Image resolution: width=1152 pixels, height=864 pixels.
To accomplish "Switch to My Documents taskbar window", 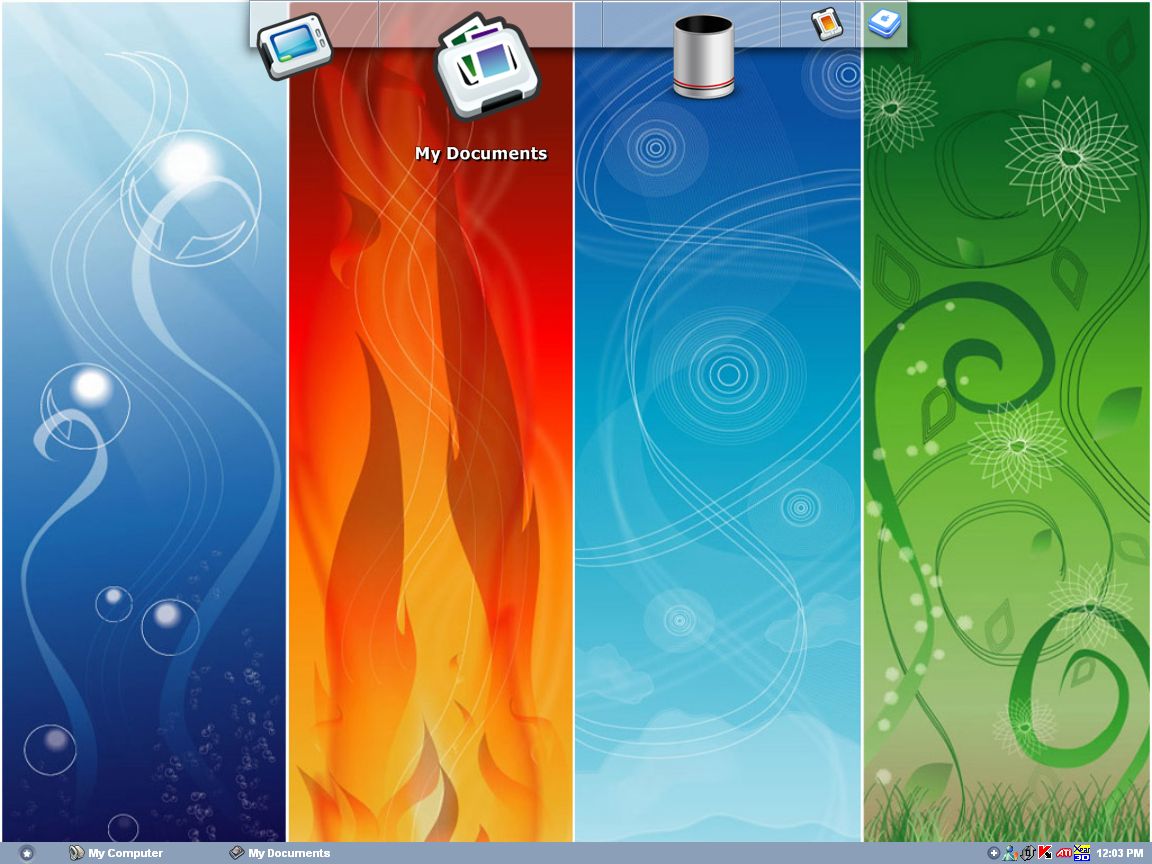I will 279,853.
